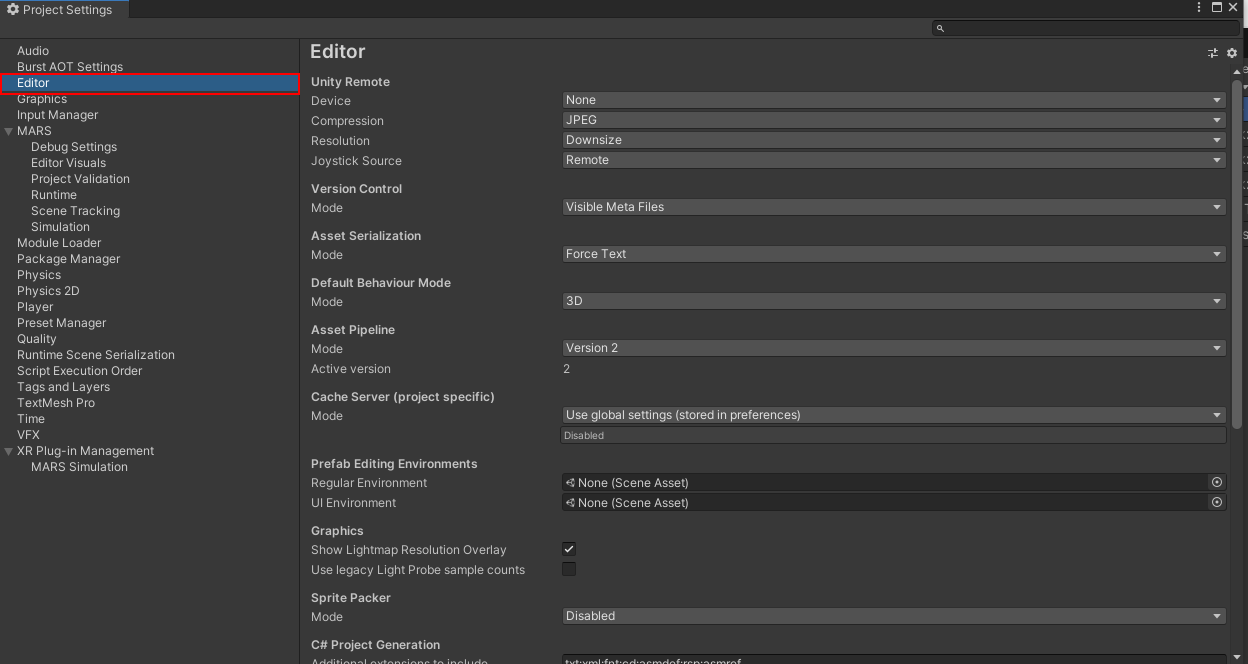Collapse the XR Plug-in Management group
Screen dimensions: 1248x664
pos(9,451)
